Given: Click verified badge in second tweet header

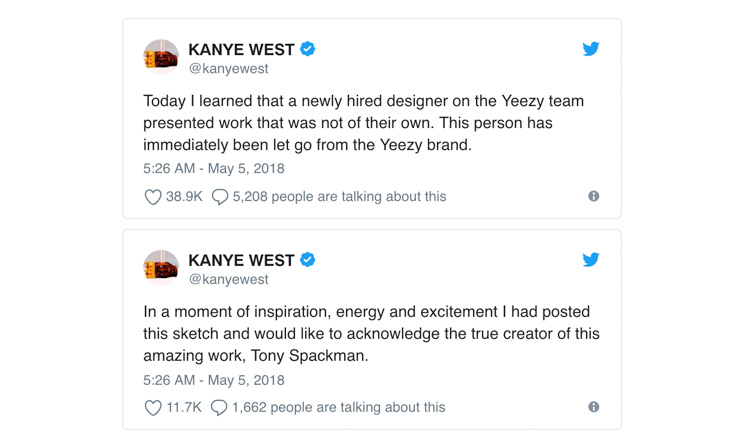Looking at the screenshot, I should click(x=308, y=260).
